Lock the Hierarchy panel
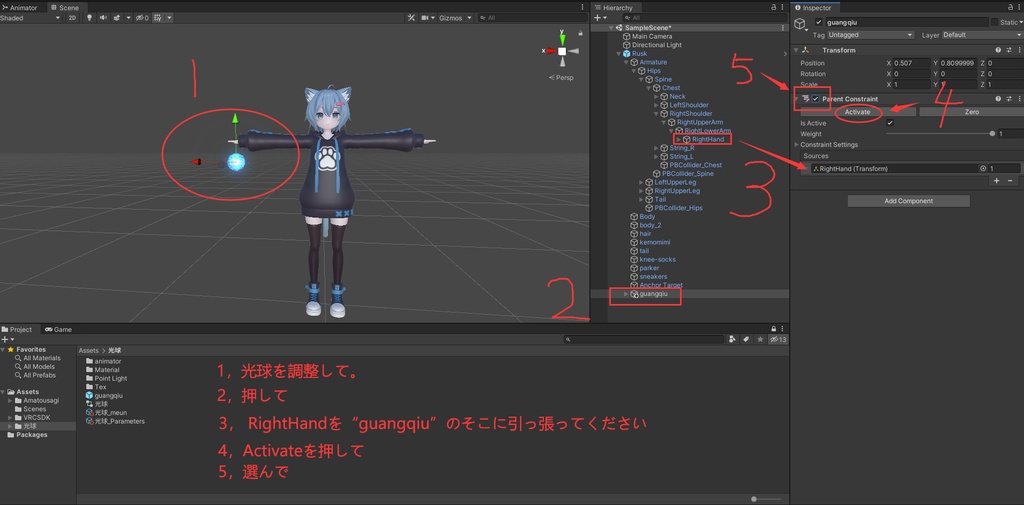 tap(773, 7)
